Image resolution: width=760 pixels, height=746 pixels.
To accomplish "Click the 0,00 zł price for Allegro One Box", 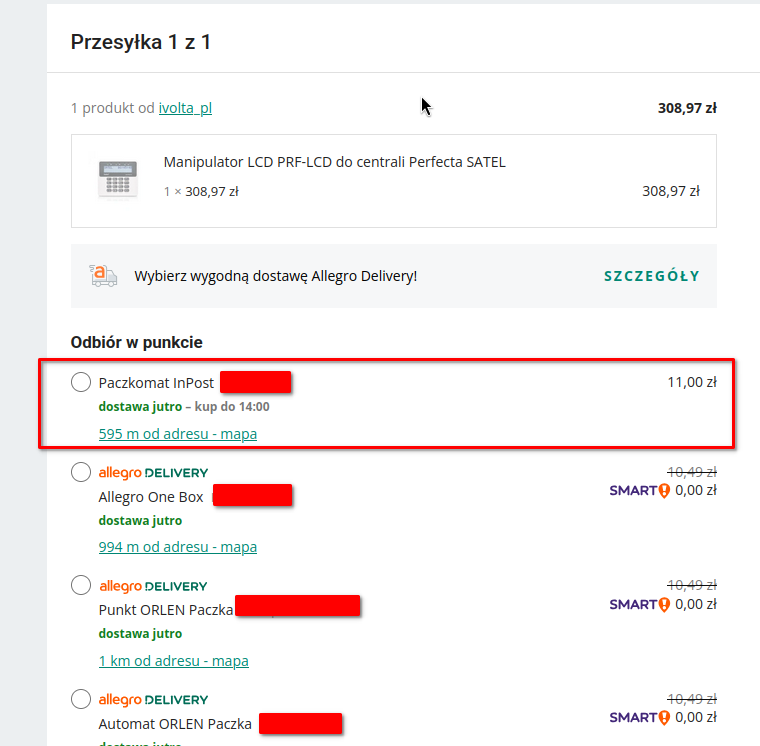I will coord(696,491).
